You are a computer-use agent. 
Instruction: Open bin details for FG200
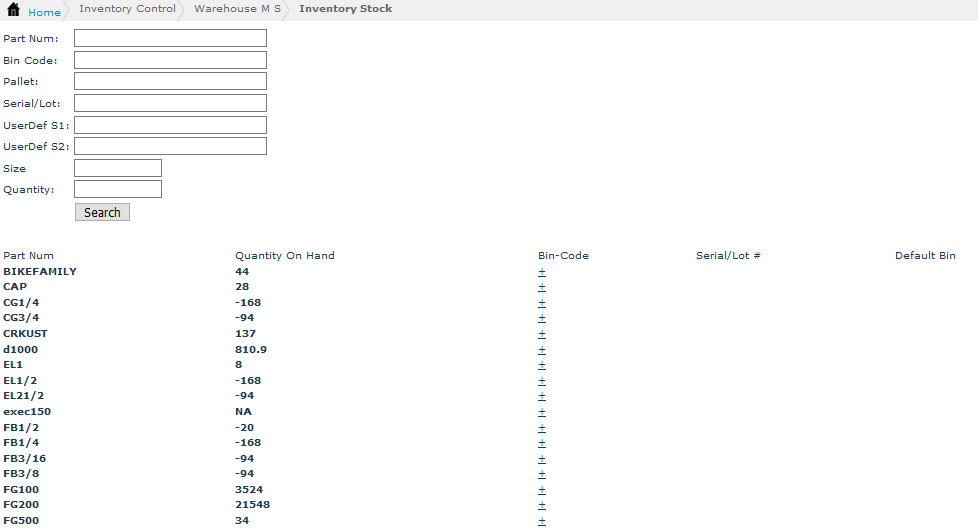coord(542,505)
